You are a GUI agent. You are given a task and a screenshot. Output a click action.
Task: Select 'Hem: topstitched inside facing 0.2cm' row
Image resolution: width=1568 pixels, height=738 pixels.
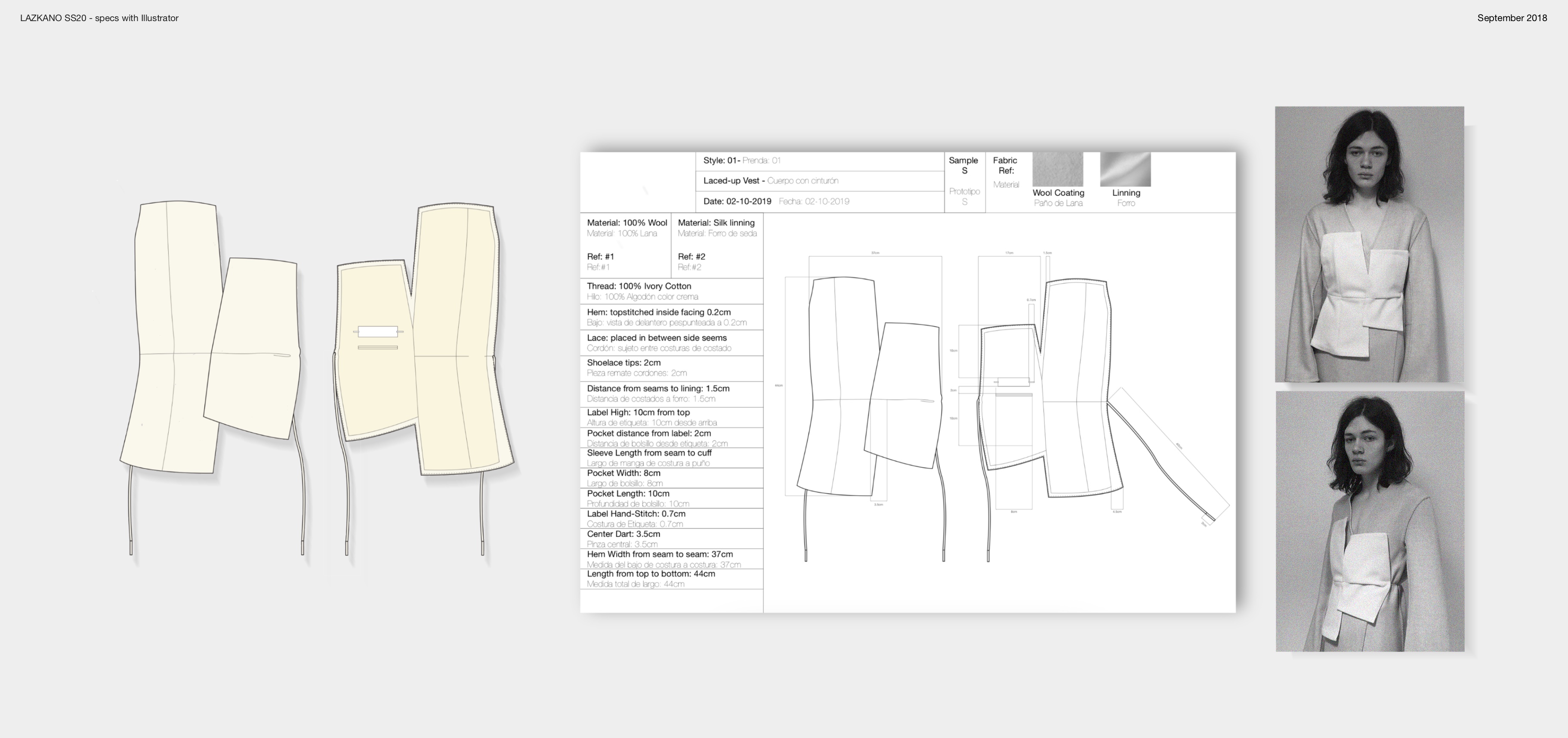click(x=671, y=316)
